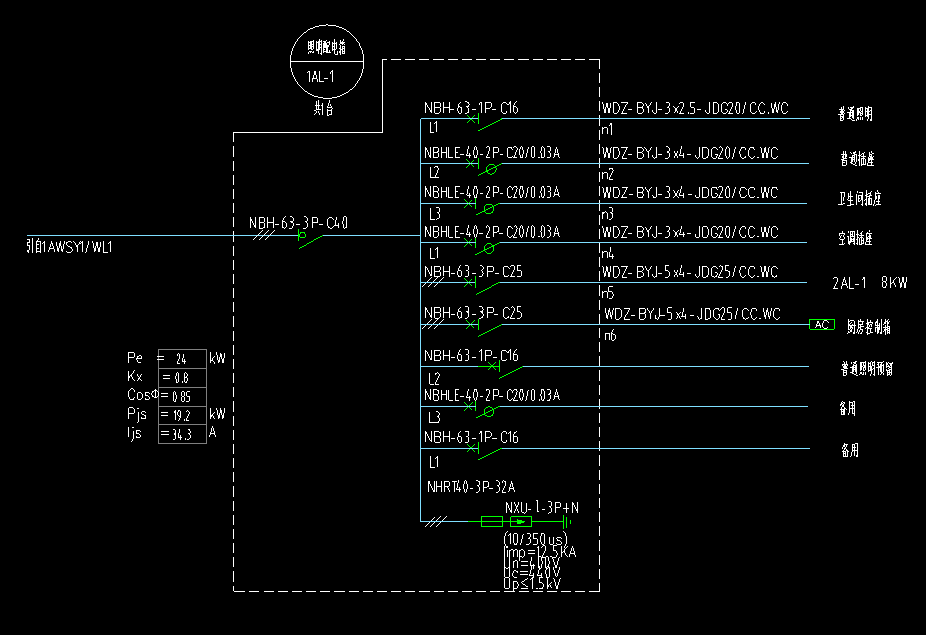Click circuit number n1

[607, 129]
